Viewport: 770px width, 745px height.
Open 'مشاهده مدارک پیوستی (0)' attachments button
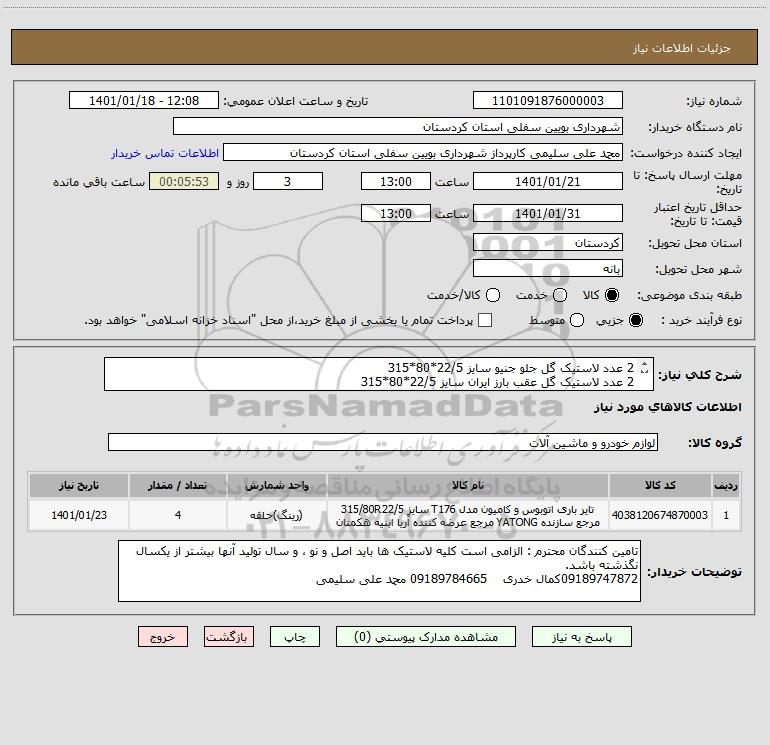point(425,636)
